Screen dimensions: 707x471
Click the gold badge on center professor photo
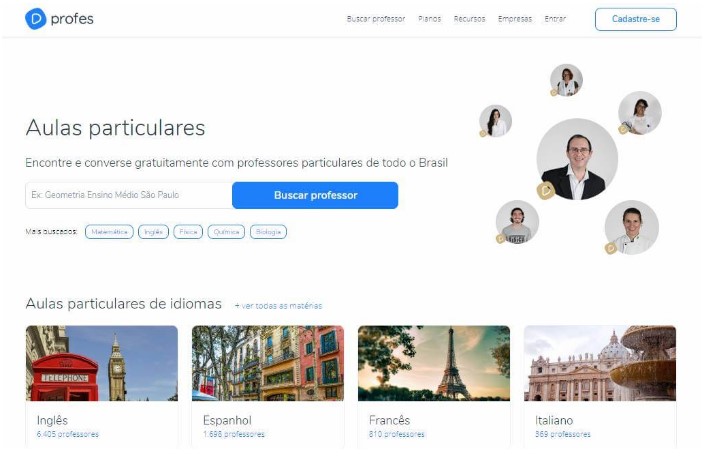546,191
